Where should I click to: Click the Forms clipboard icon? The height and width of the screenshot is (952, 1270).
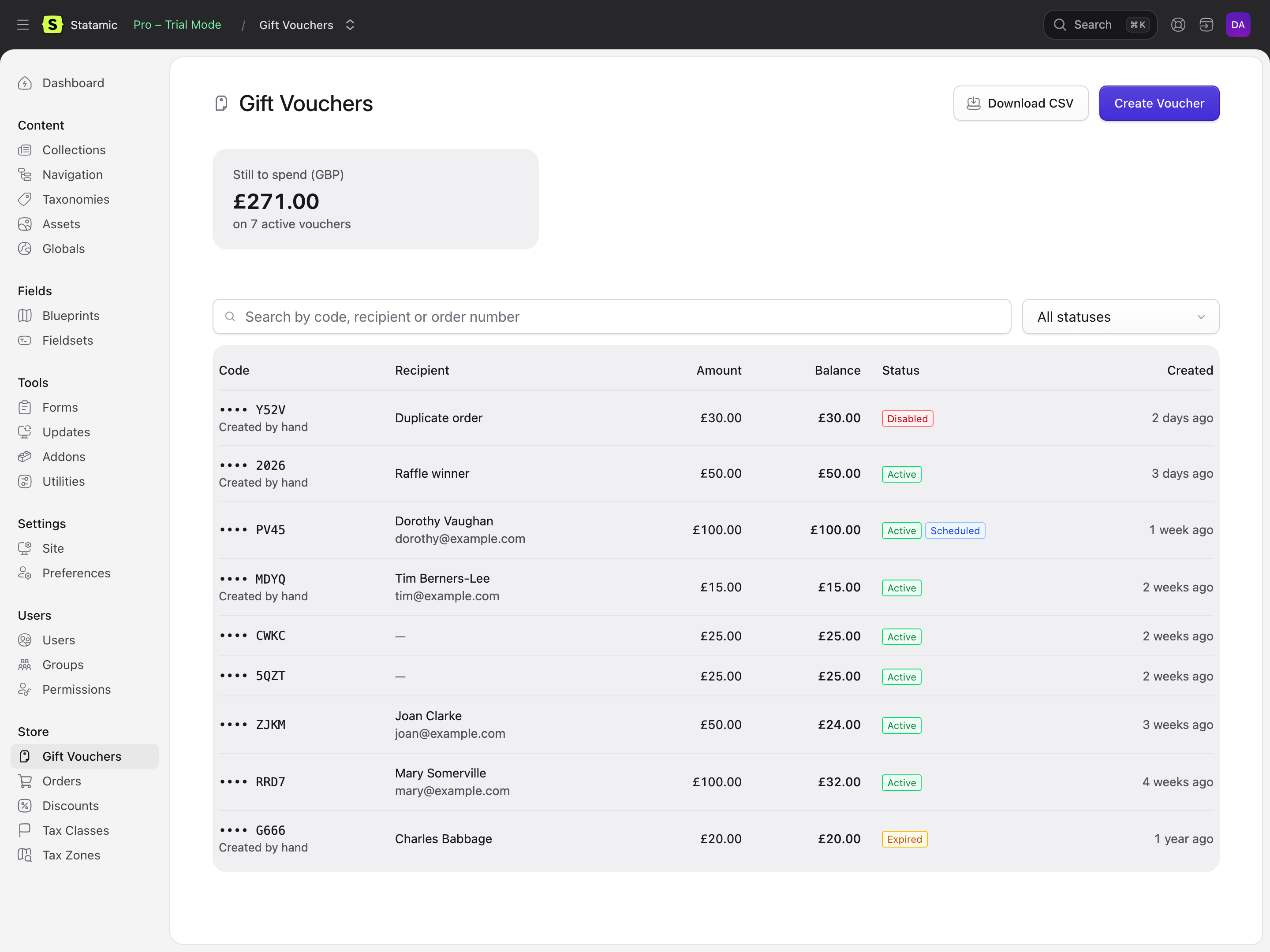pyautogui.click(x=25, y=407)
